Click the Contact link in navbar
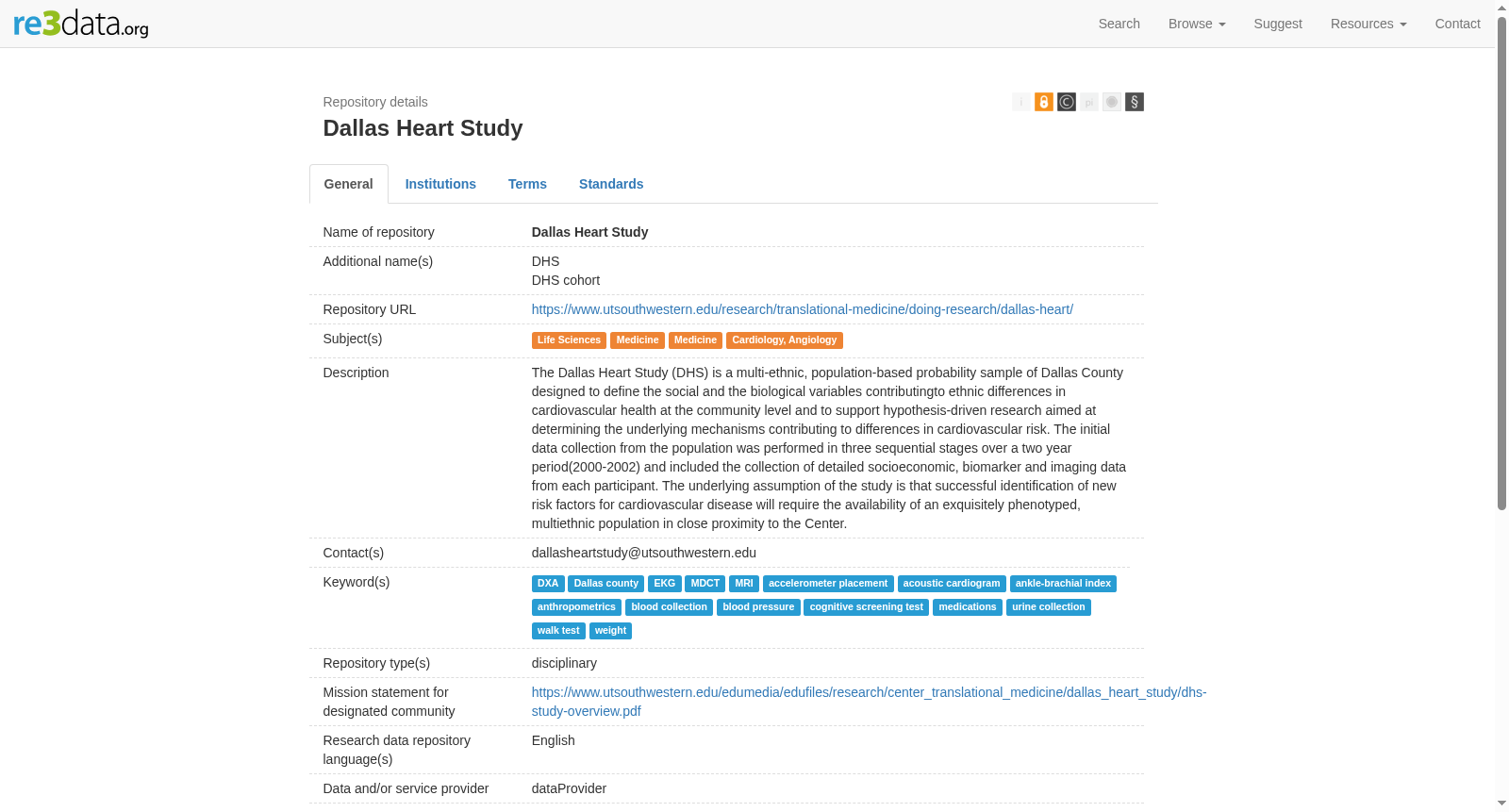The height and width of the screenshot is (812, 1509). click(1457, 24)
